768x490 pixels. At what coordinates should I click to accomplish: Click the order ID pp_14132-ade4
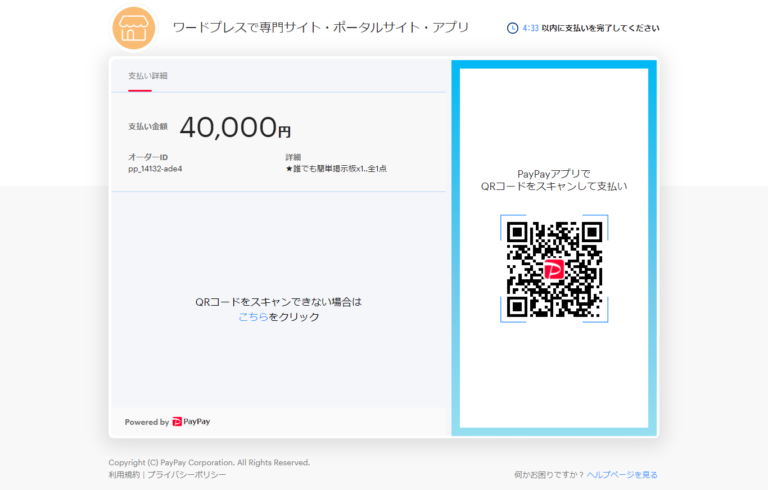click(155, 168)
